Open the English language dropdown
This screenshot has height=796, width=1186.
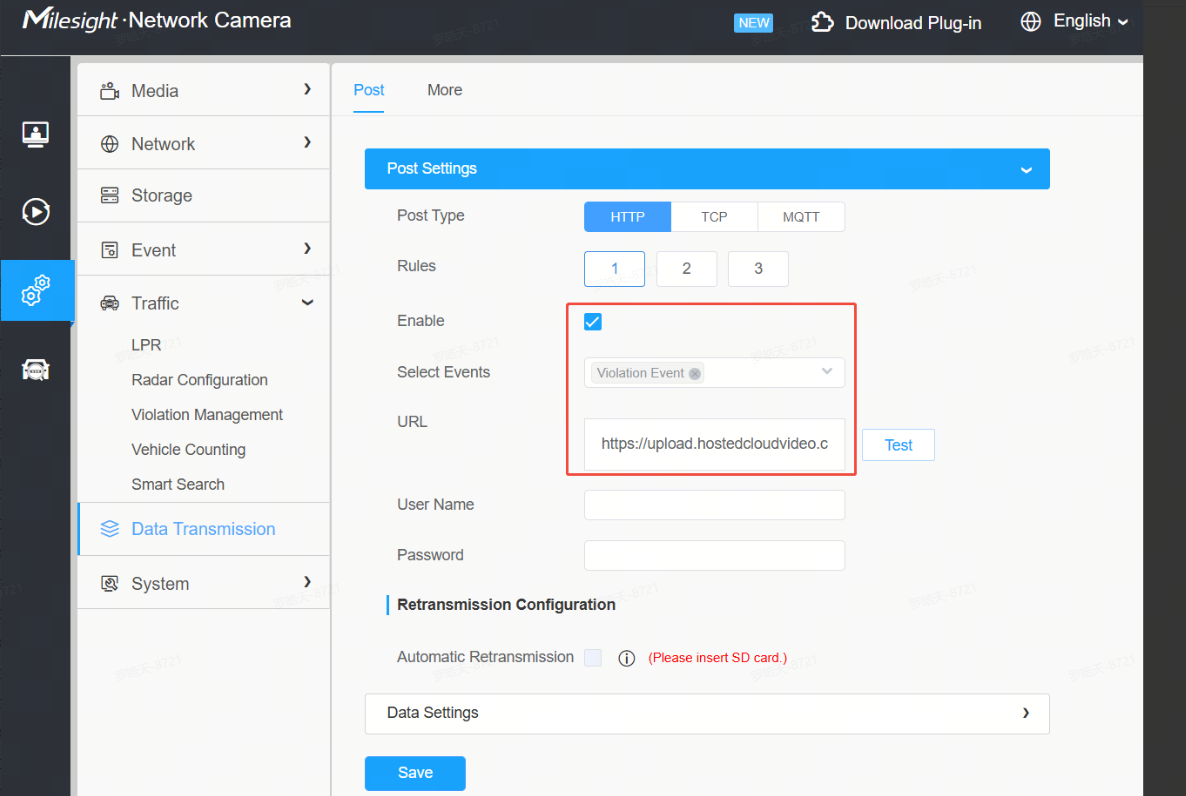click(x=1091, y=21)
